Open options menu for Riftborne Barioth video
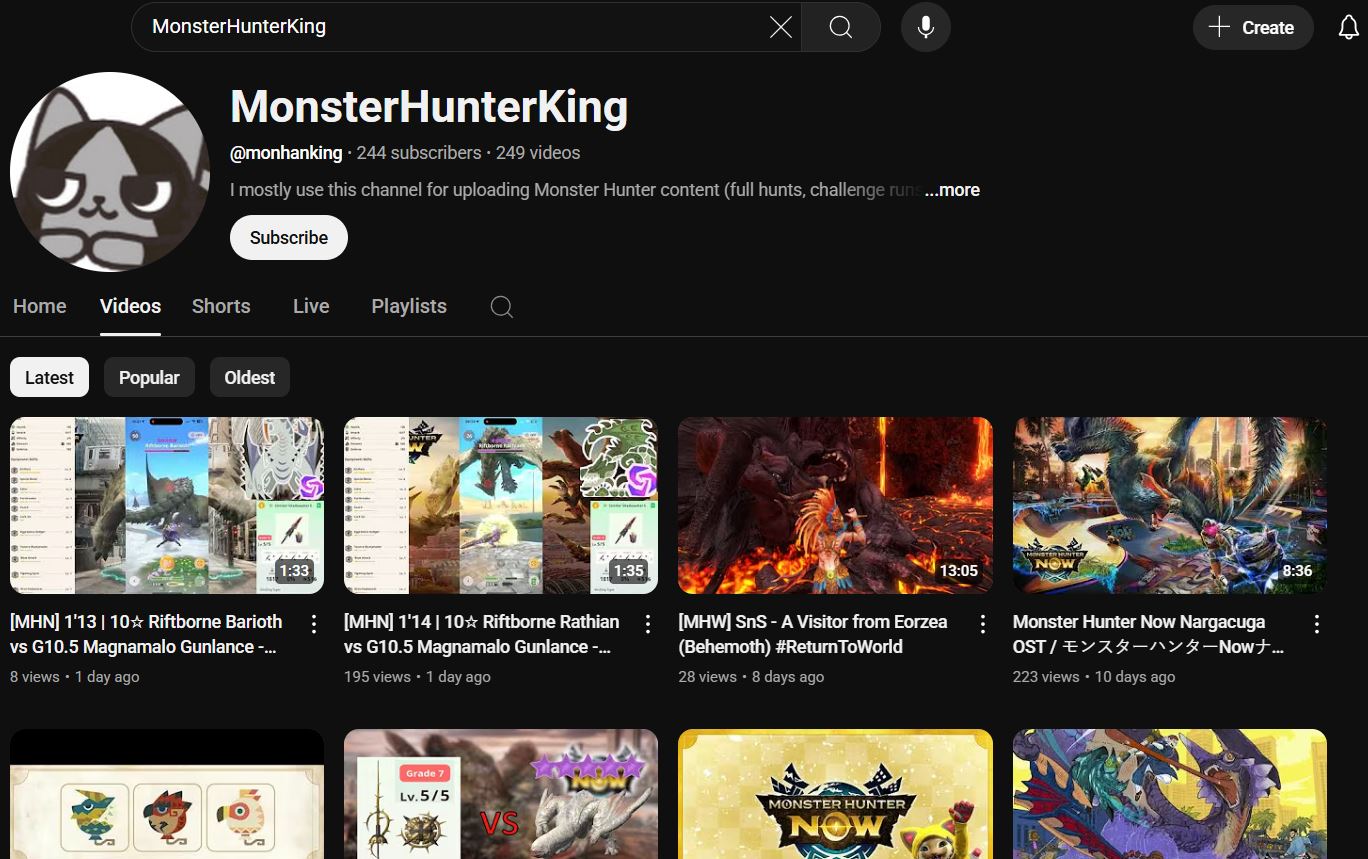Screen dimensions: 1368x859 pos(314,624)
